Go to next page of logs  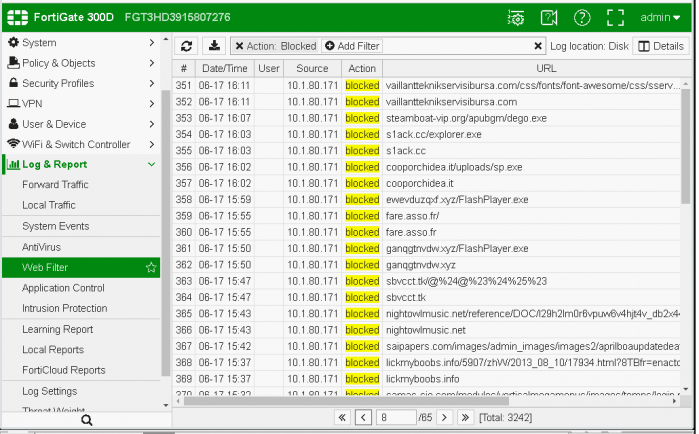coord(444,418)
